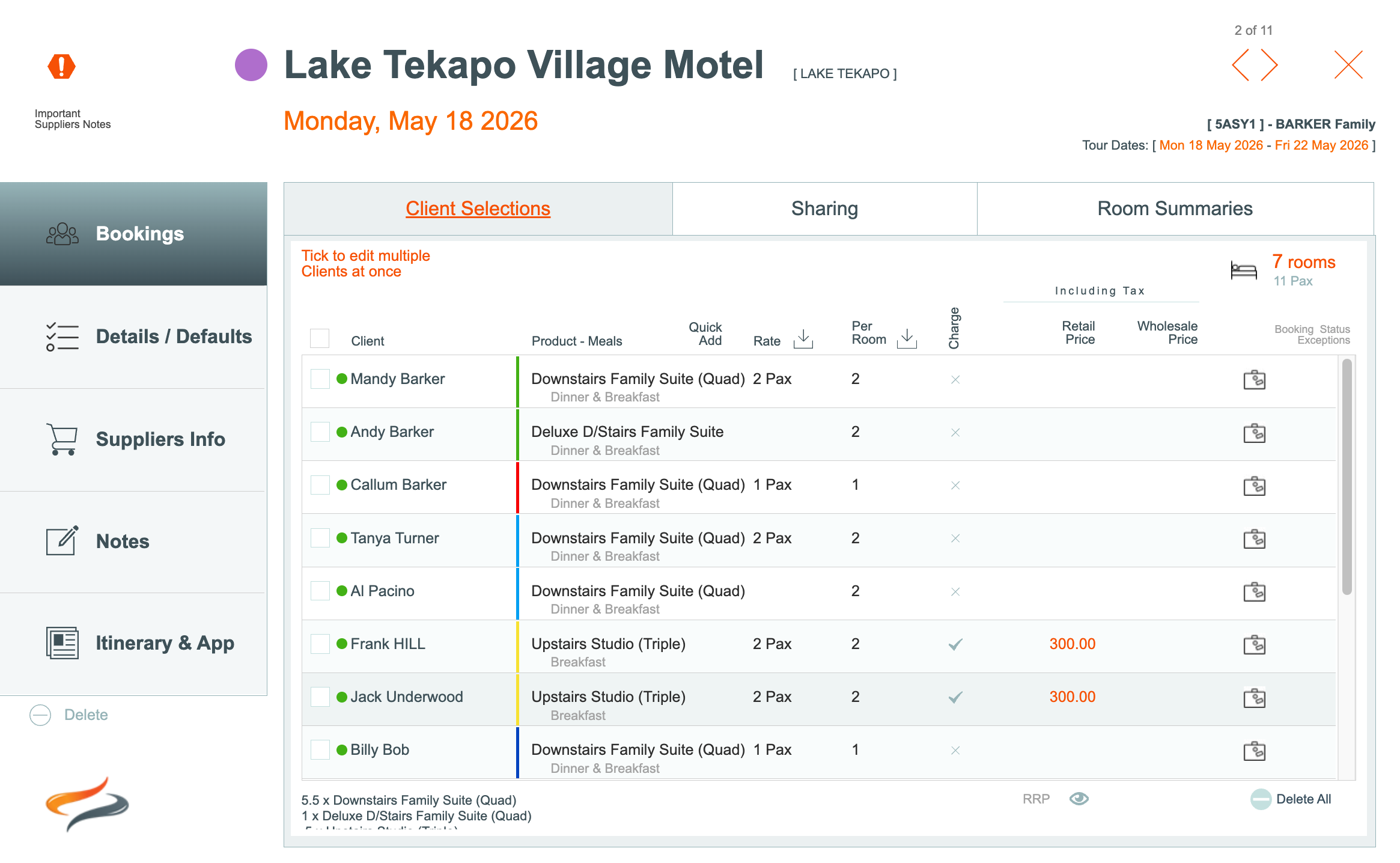This screenshot has width=1400, height=863.
Task: Go to previous booking arrow
Action: coord(1240,65)
